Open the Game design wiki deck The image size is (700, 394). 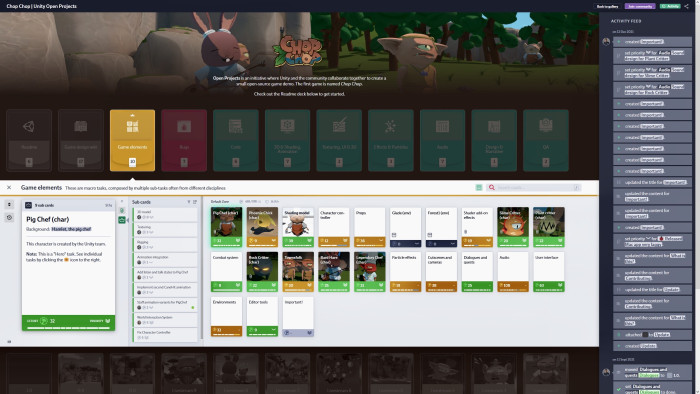click(81, 140)
